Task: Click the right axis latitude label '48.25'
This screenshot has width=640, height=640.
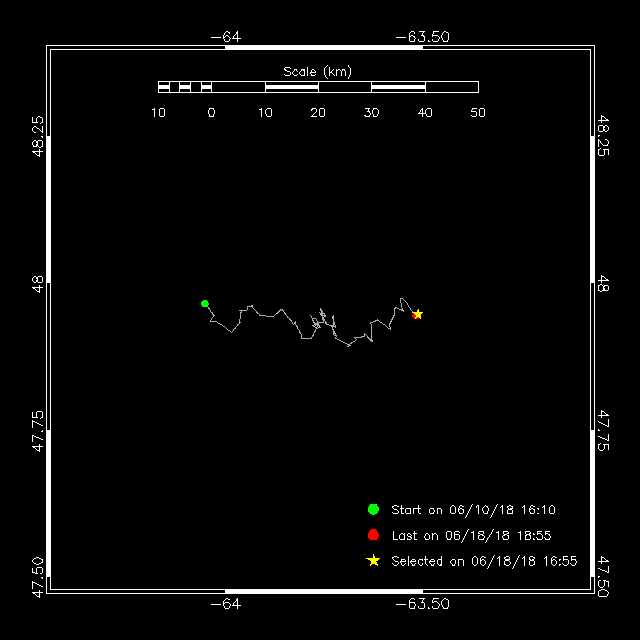Action: coord(603,136)
